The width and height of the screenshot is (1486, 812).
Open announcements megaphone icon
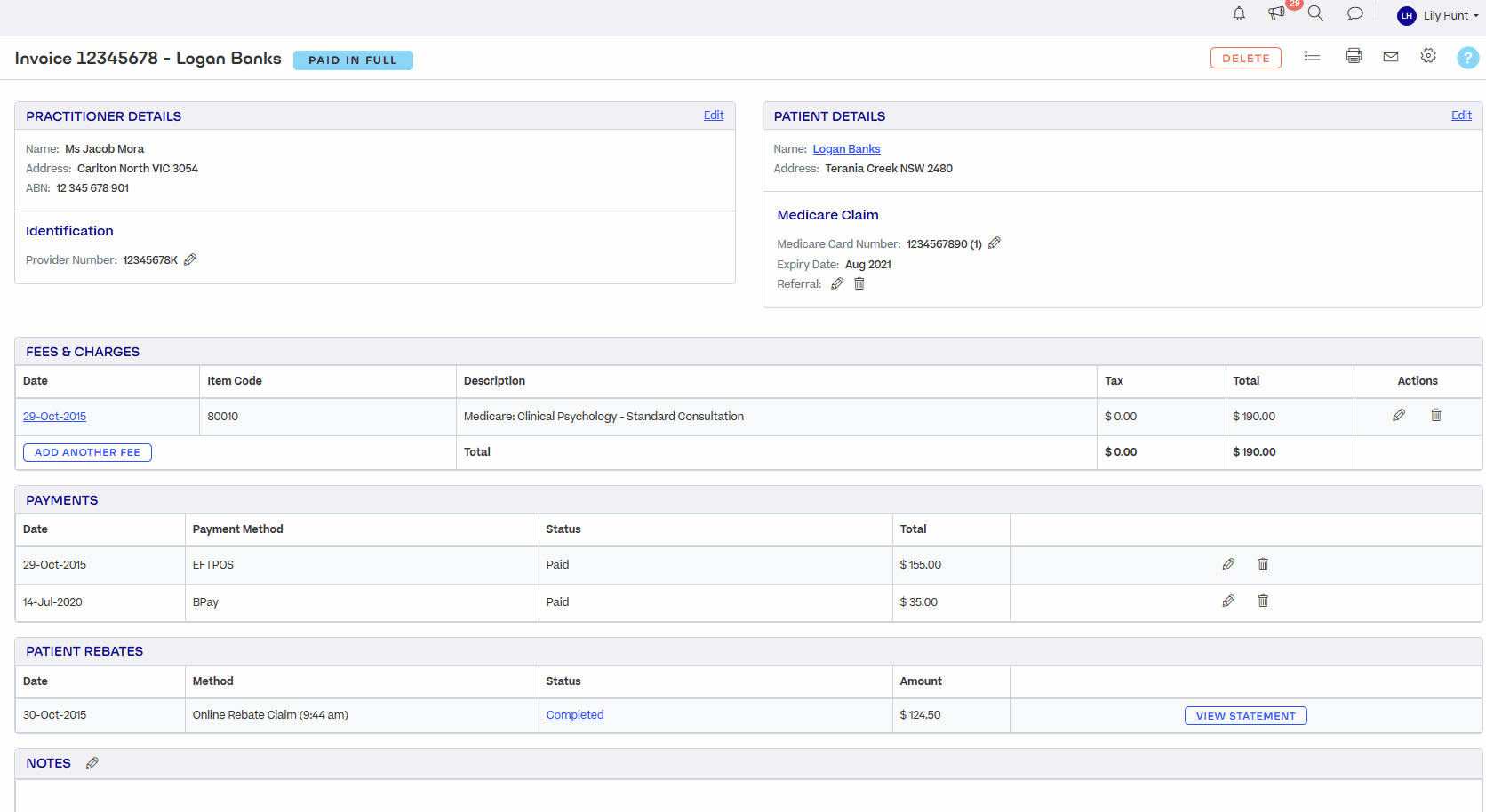(1276, 14)
